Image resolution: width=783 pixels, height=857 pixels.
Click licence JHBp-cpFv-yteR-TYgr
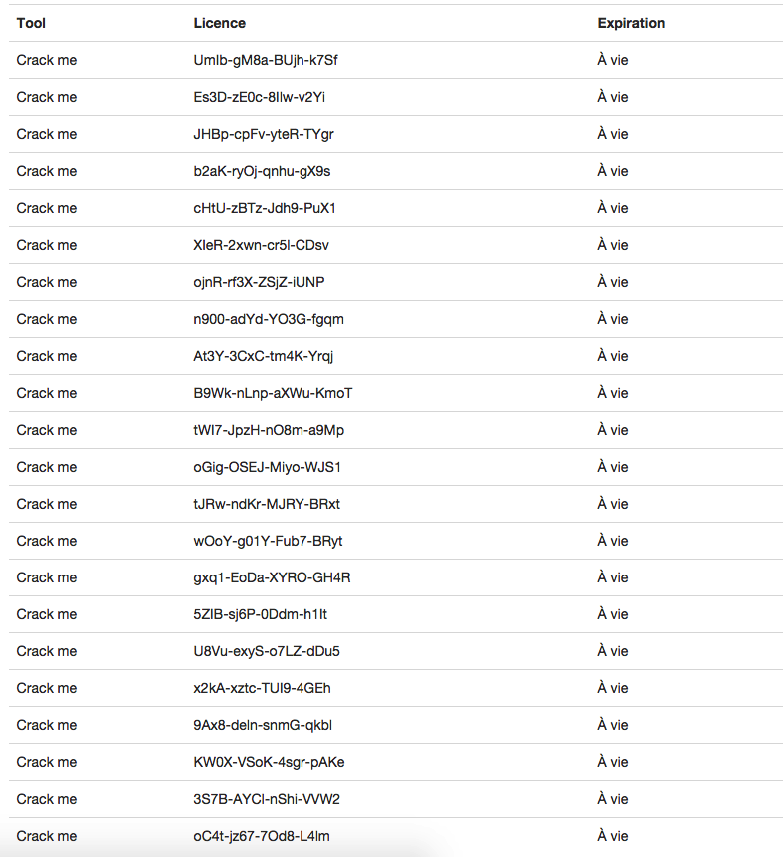tap(263, 134)
